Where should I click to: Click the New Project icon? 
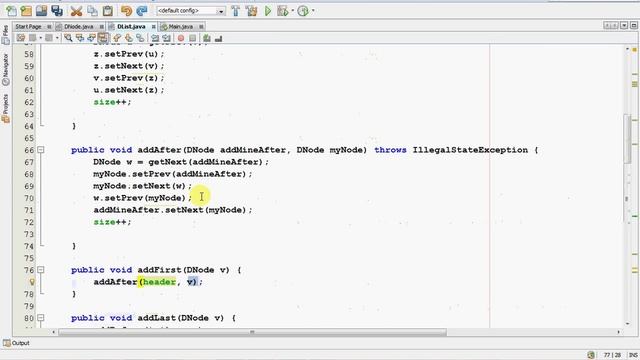point(26,11)
